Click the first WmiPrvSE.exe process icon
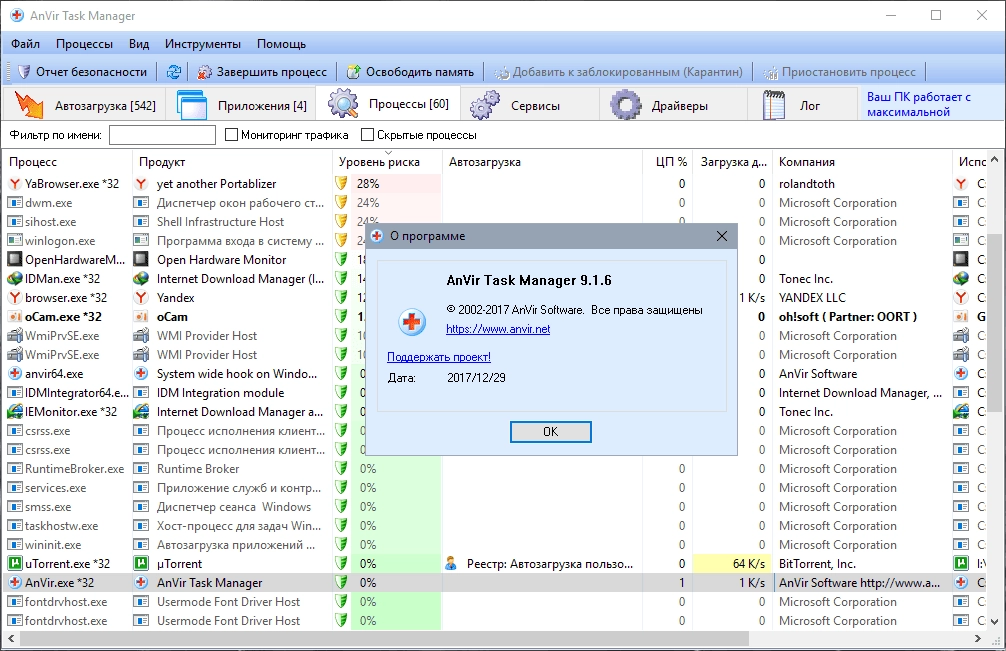 coord(15,335)
